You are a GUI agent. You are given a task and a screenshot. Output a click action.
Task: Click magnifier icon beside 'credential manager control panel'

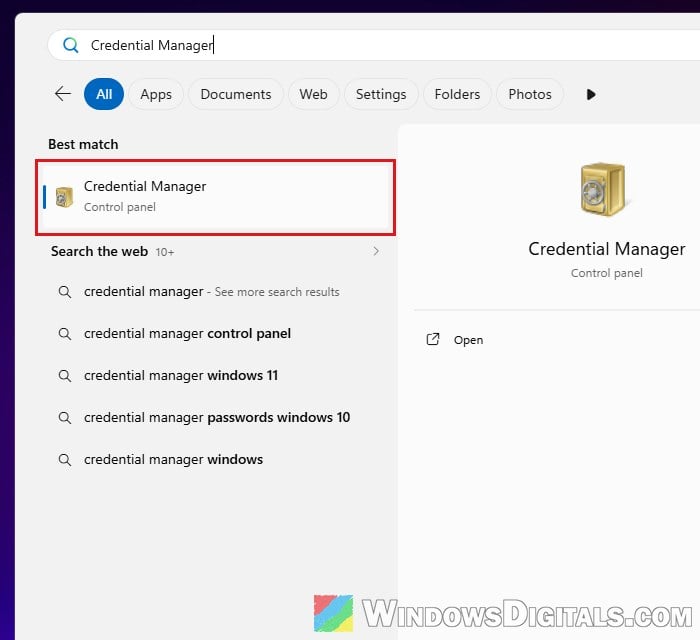(x=65, y=334)
